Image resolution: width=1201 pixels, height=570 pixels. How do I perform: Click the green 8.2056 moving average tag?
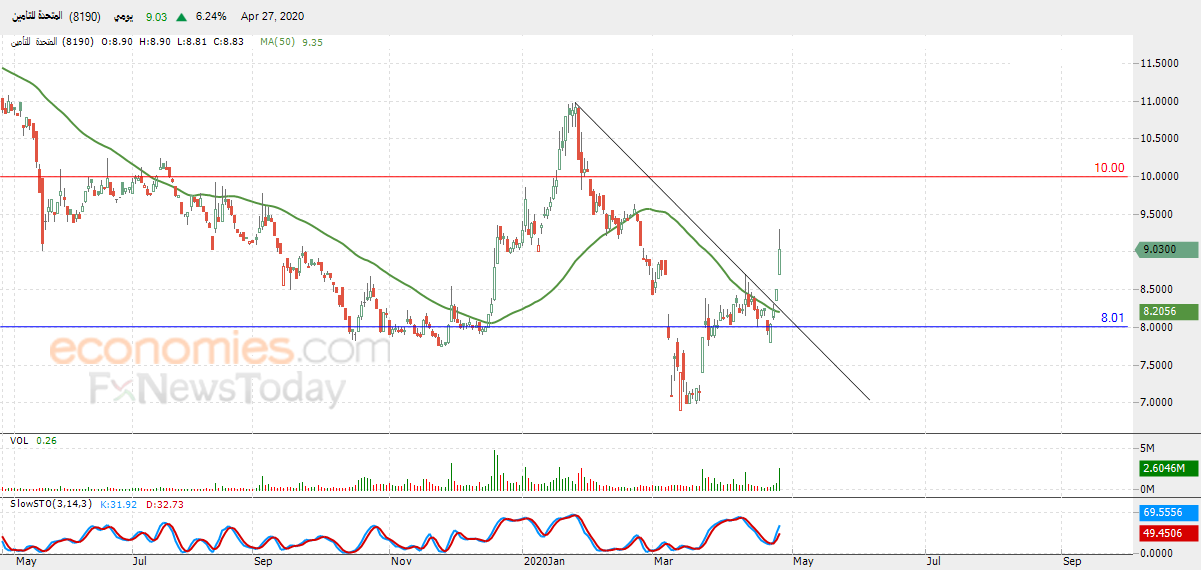click(1166, 312)
